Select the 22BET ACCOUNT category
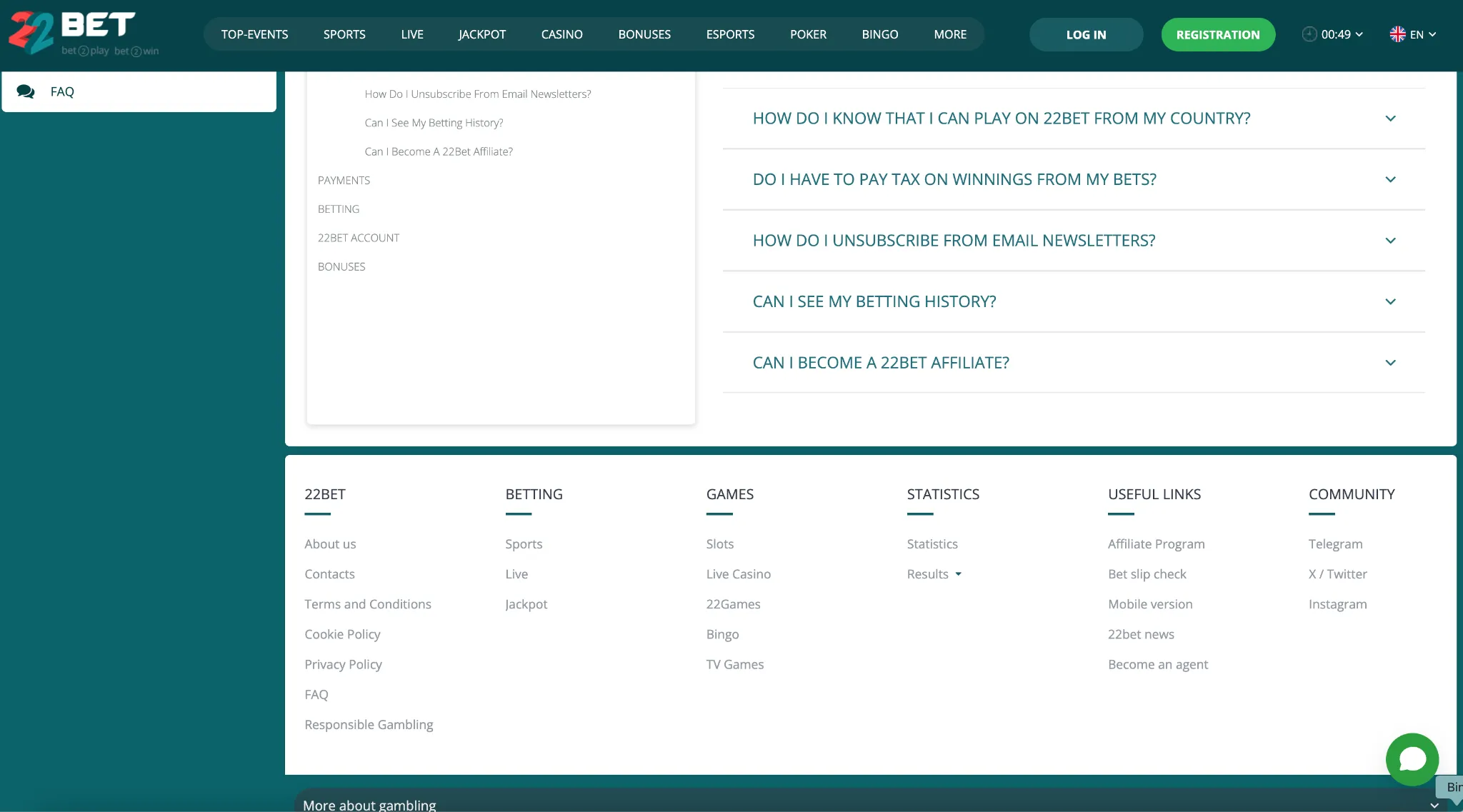 359,238
